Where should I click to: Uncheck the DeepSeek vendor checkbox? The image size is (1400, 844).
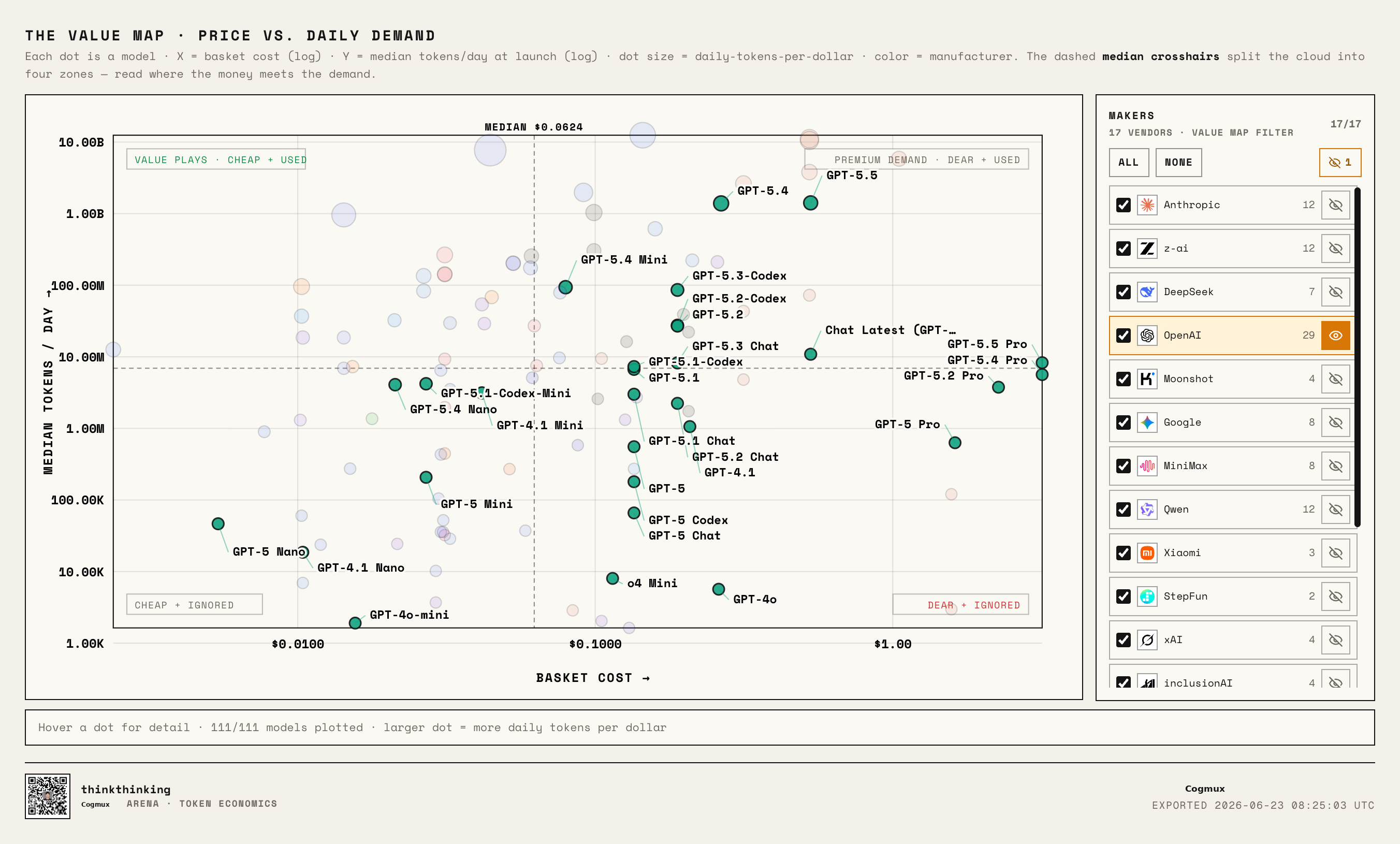[x=1124, y=292]
